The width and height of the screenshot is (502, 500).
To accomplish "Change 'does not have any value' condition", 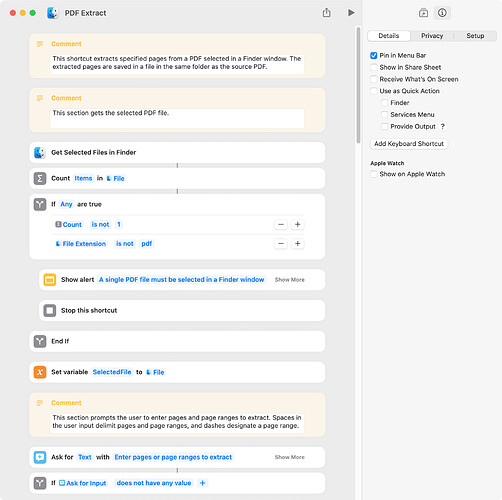I will click(154, 483).
